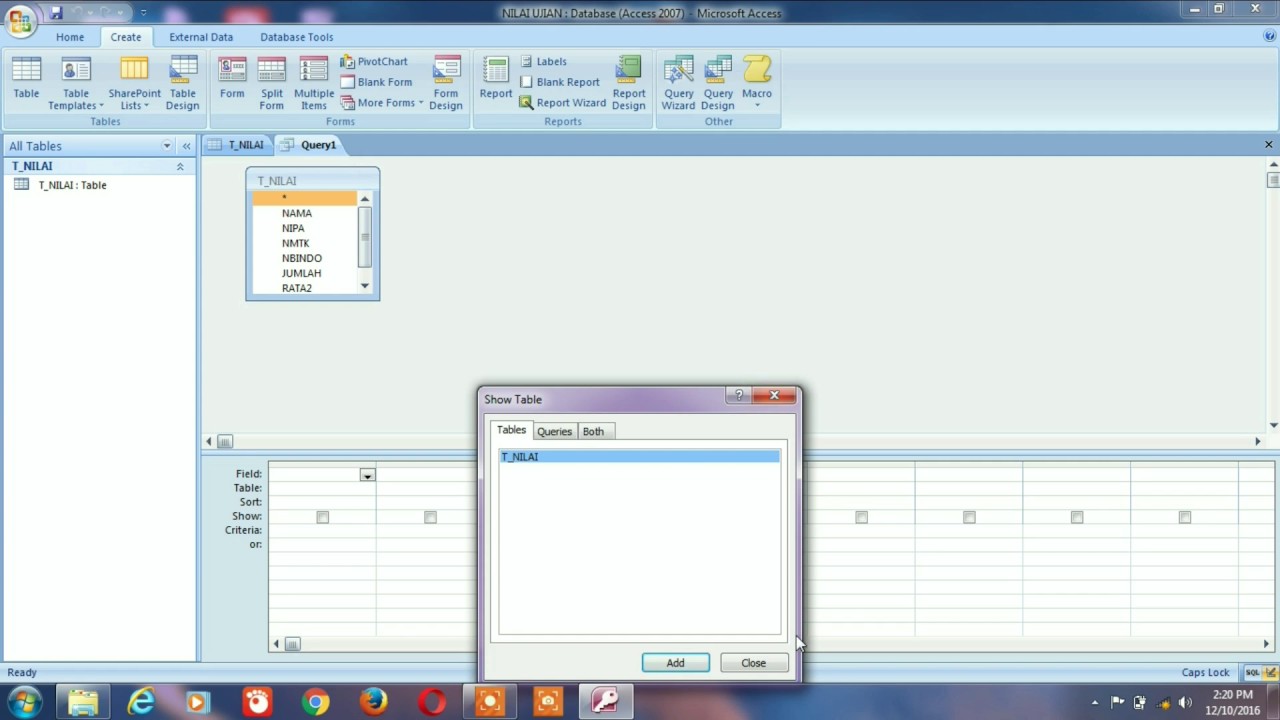Click Close button in Show Table dialog

click(753, 663)
